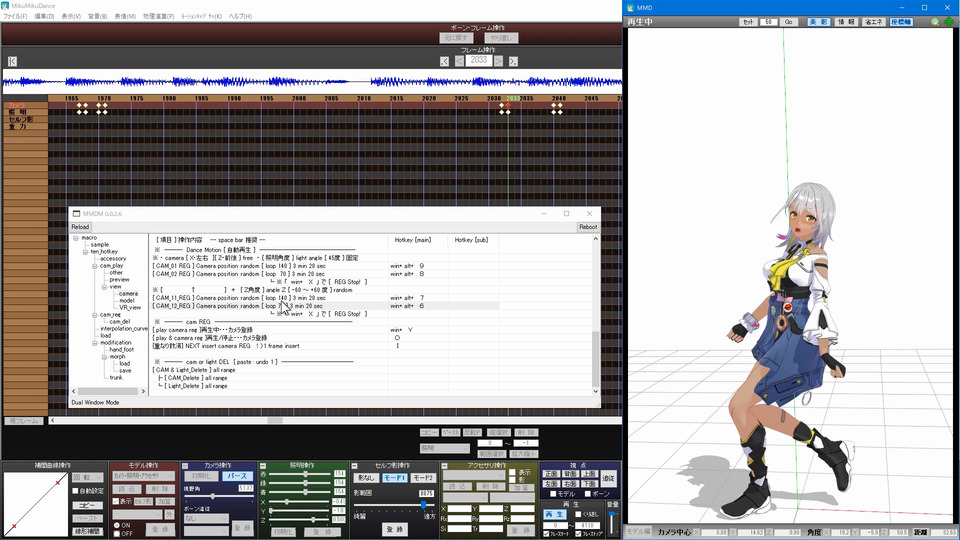Collapse the self-shadow panel minus icon

[x=354, y=466]
